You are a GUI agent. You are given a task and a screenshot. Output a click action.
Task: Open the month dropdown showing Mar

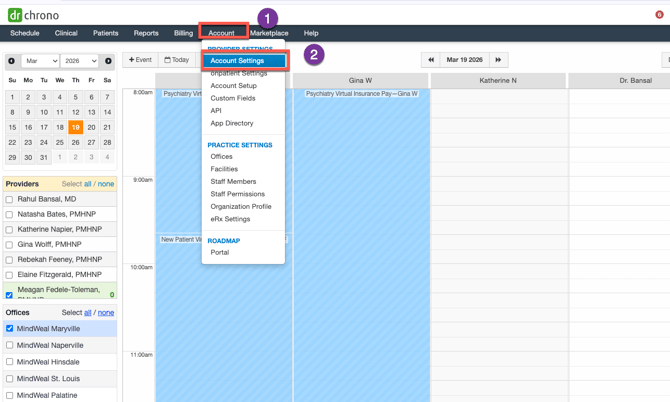click(40, 61)
